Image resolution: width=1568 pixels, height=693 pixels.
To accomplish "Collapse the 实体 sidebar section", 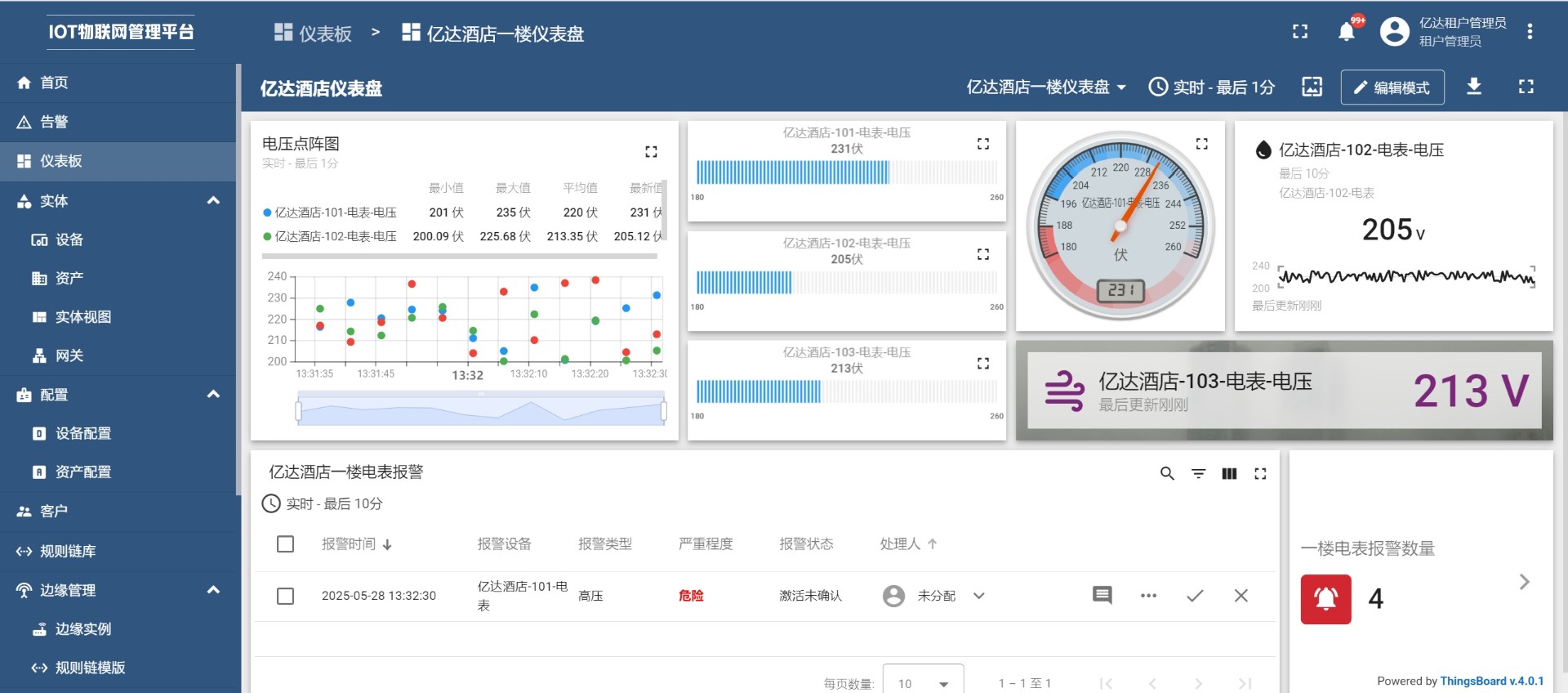I will tap(213, 201).
